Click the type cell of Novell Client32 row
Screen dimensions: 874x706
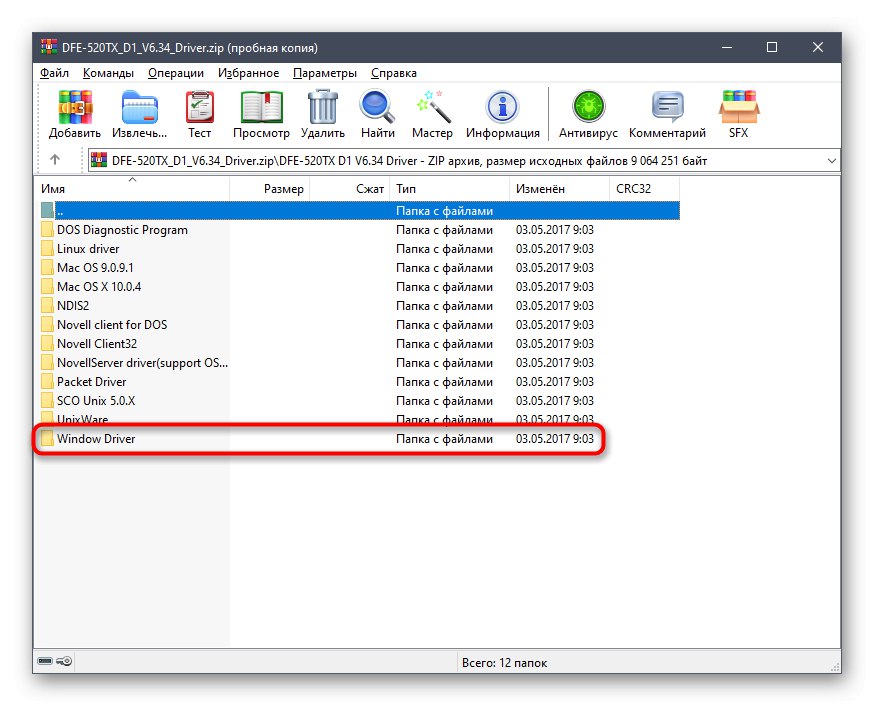444,344
